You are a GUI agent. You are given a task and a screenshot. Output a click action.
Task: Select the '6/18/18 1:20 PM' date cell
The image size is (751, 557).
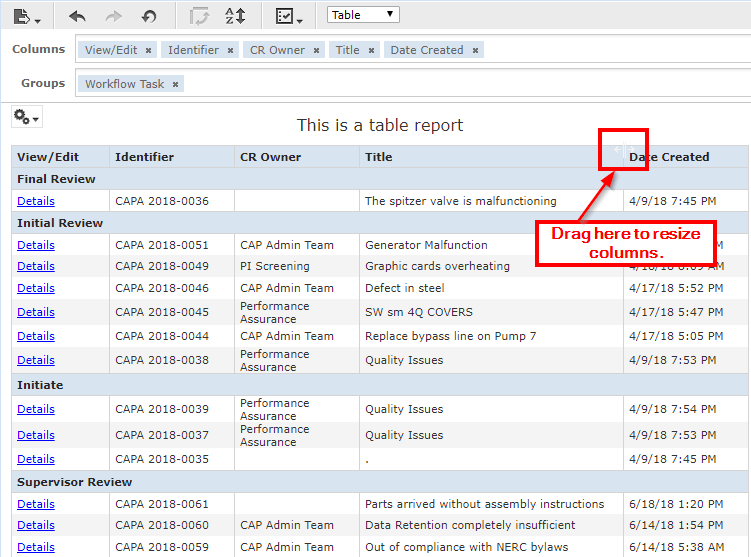685,504
